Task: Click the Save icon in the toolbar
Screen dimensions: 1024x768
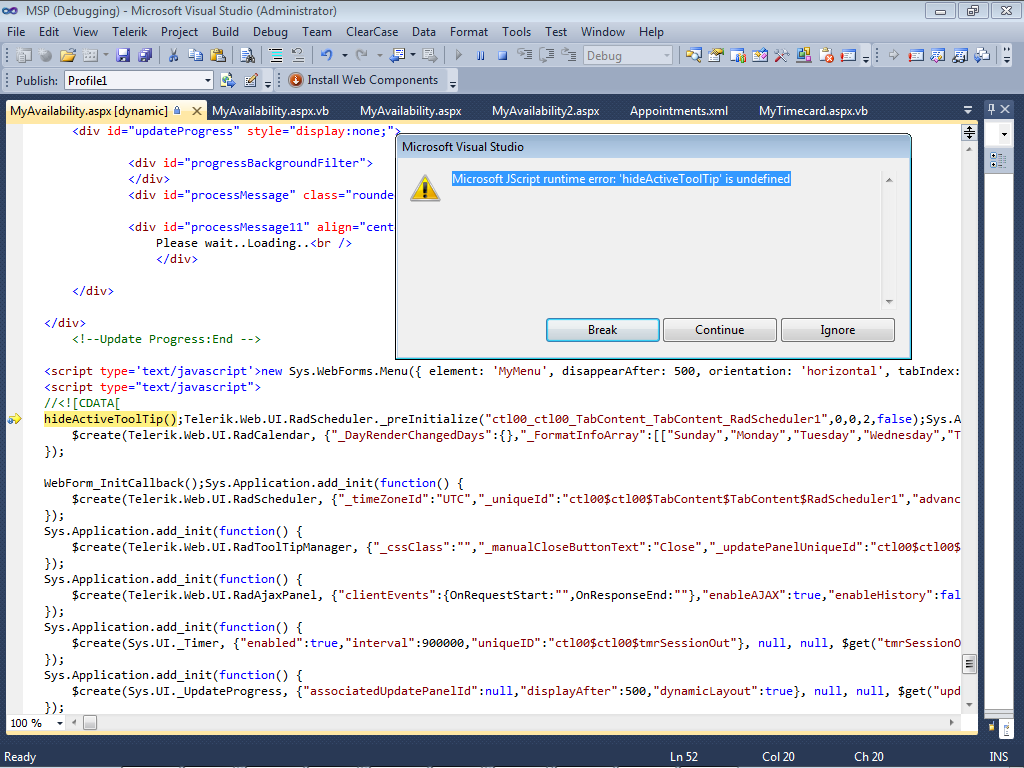Action: 122,56
